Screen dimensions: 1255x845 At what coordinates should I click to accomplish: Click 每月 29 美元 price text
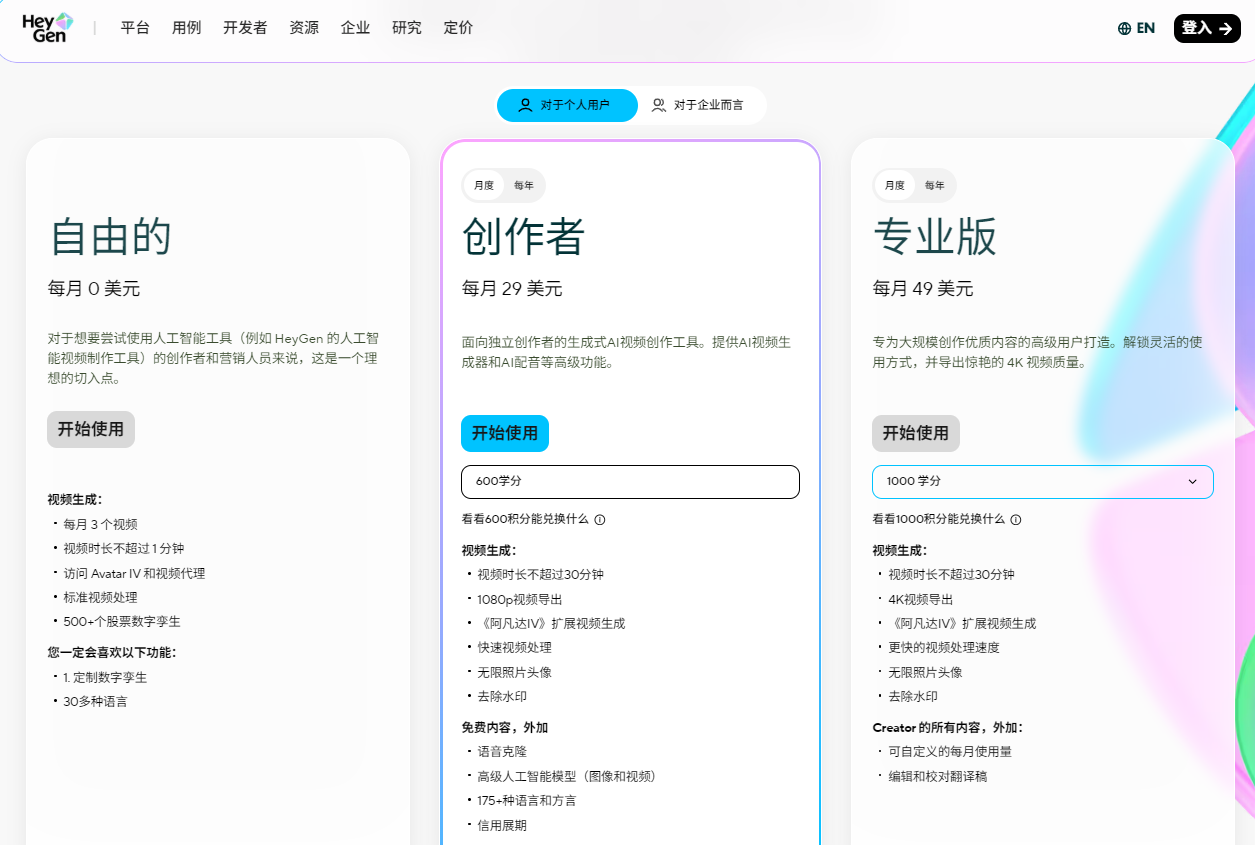tap(512, 289)
